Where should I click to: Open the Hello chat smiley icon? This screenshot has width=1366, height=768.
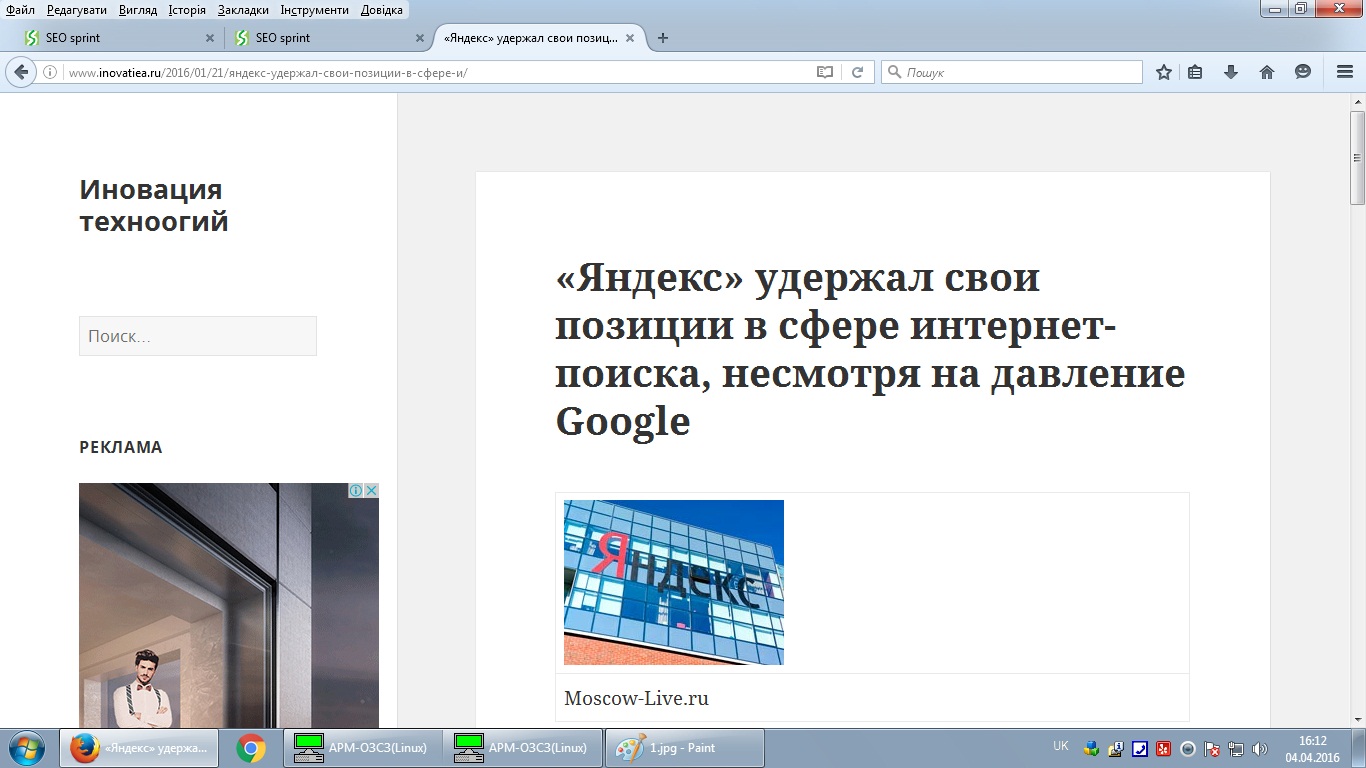pos(1303,72)
